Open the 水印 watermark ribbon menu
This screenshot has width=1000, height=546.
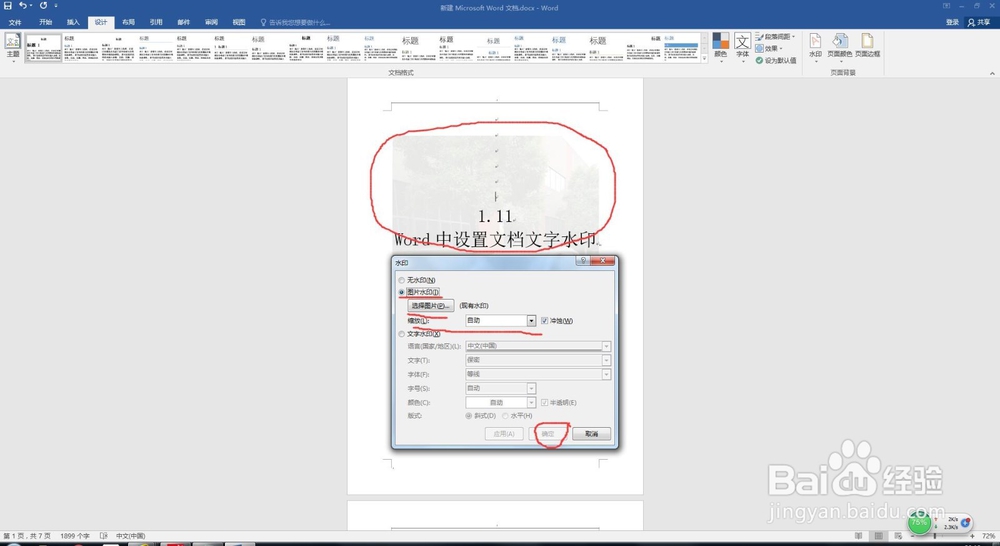tap(816, 46)
